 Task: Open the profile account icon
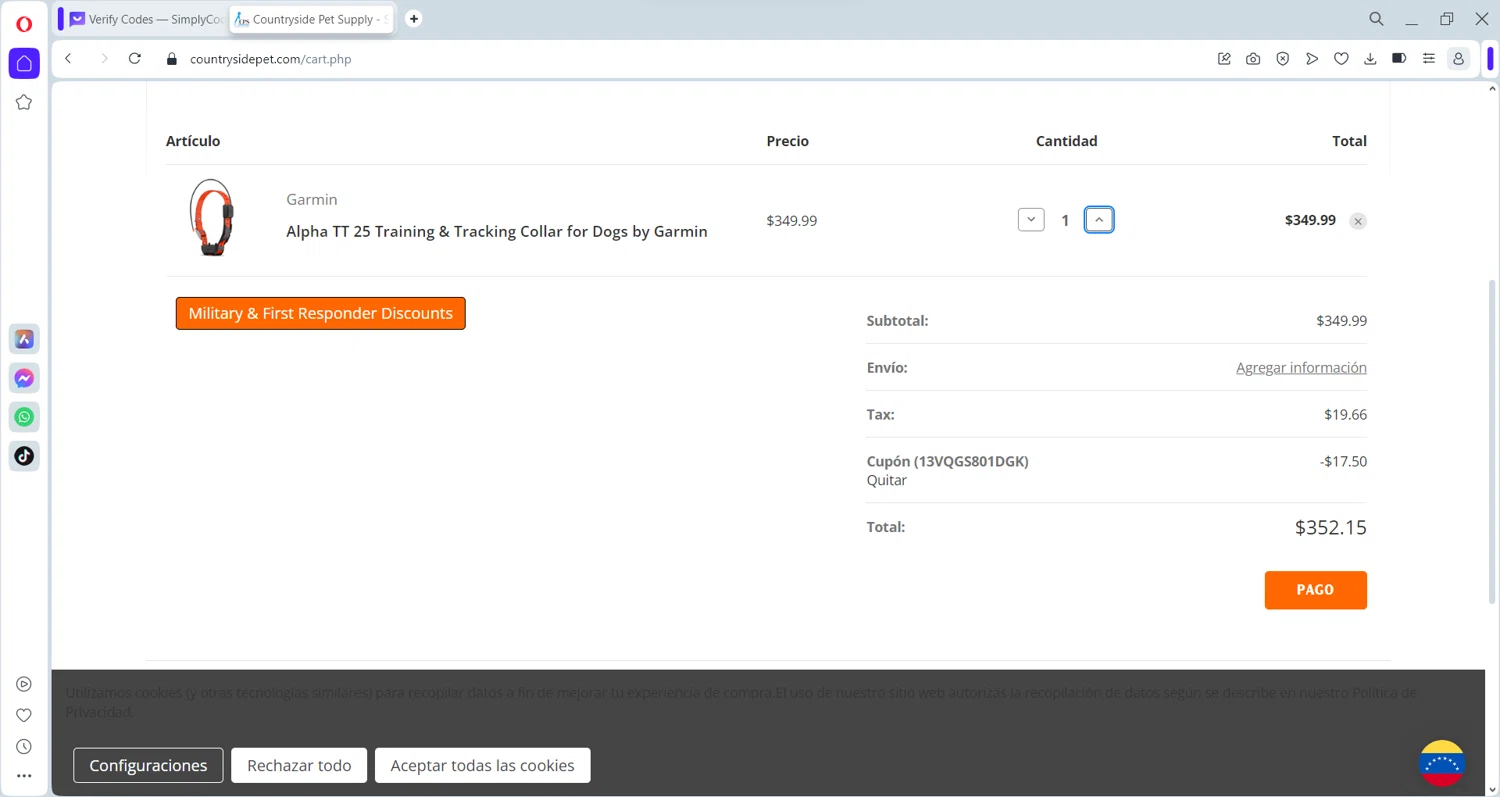(1458, 59)
